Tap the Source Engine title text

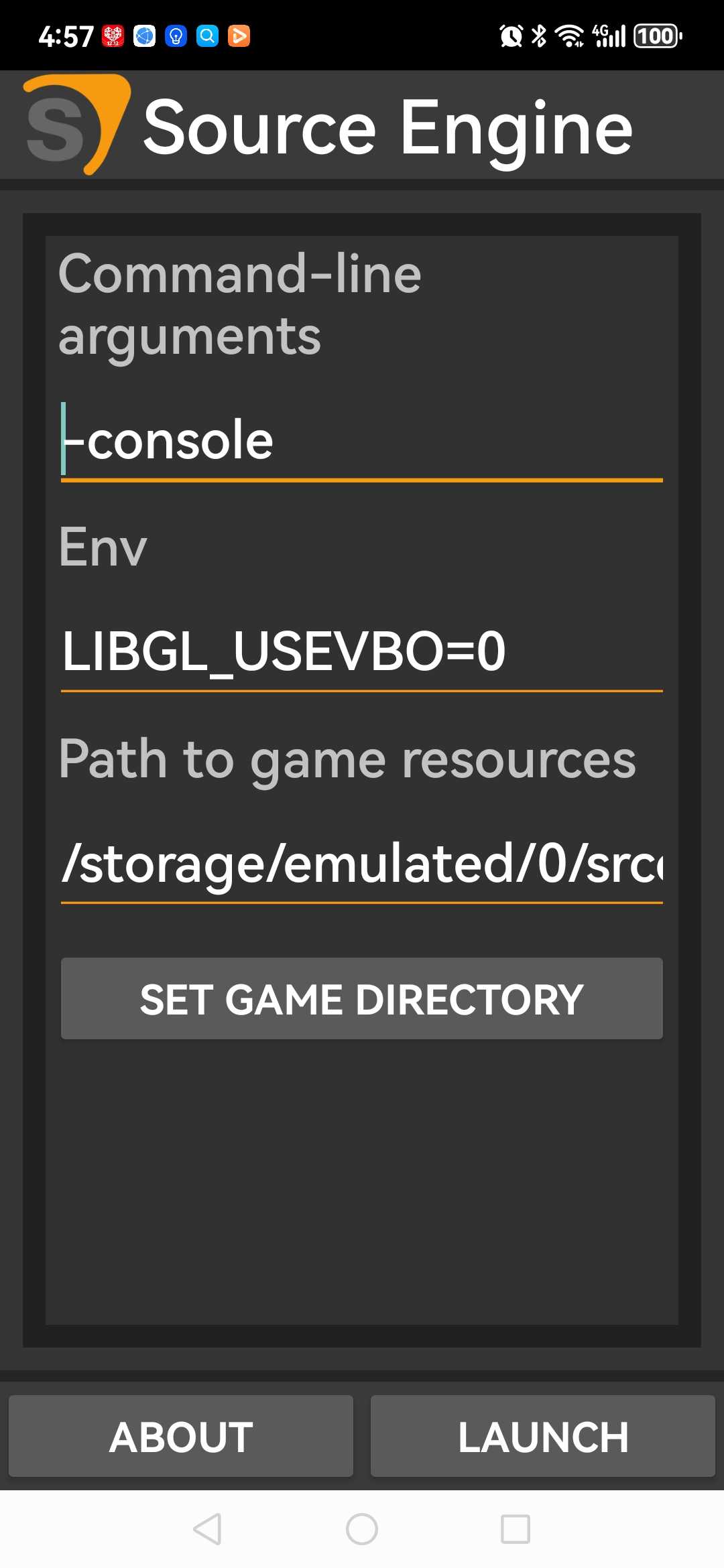click(387, 127)
